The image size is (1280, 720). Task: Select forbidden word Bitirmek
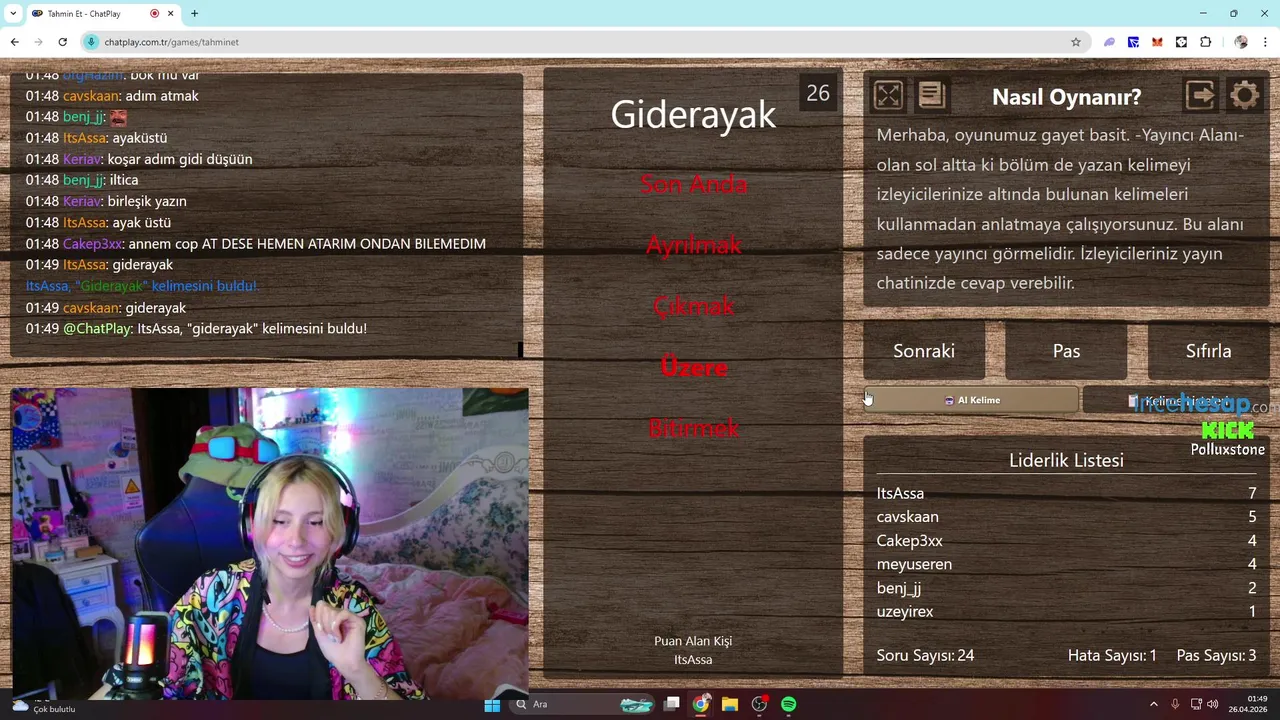pos(693,428)
